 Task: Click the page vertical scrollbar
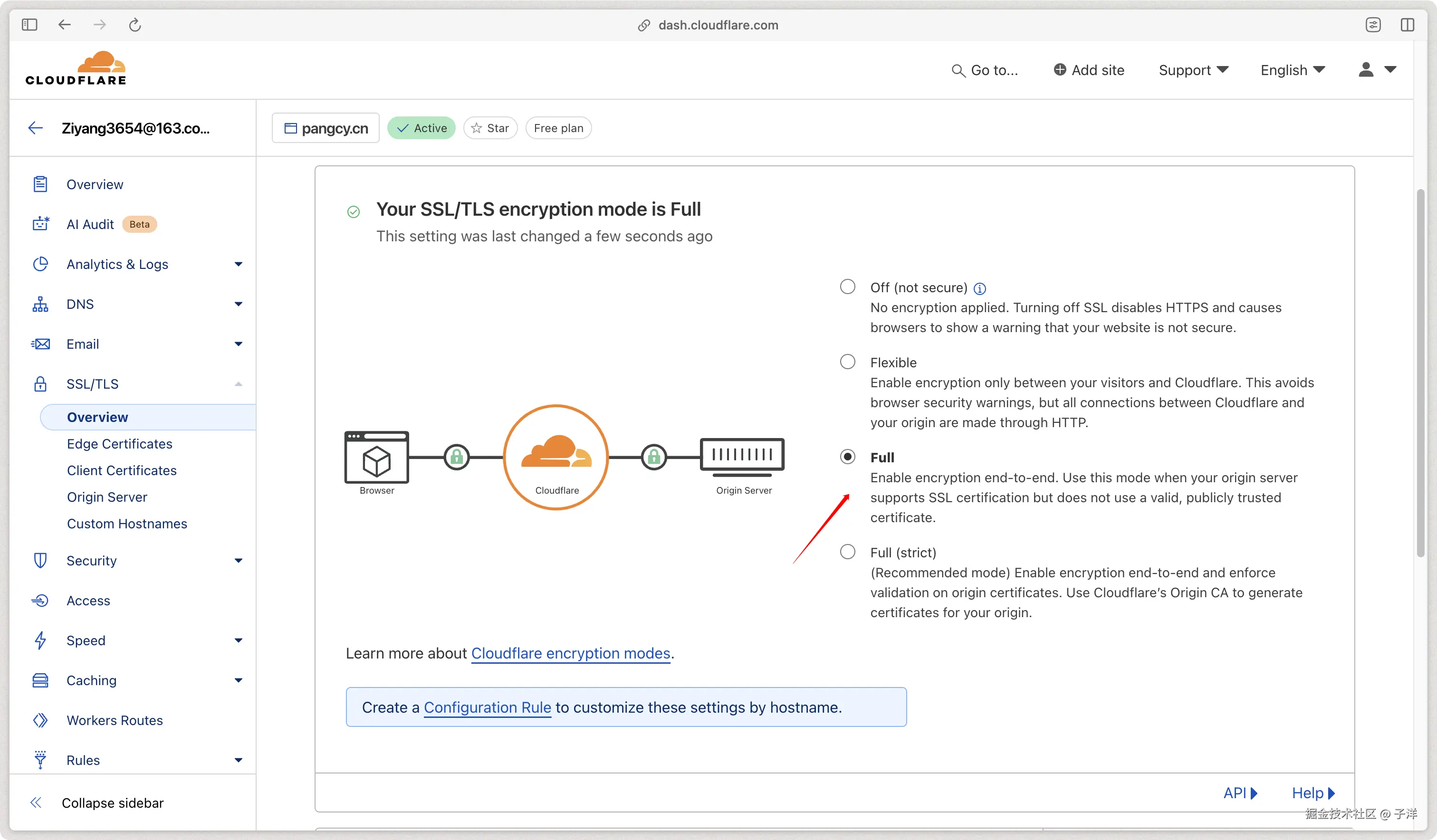tap(1420, 371)
